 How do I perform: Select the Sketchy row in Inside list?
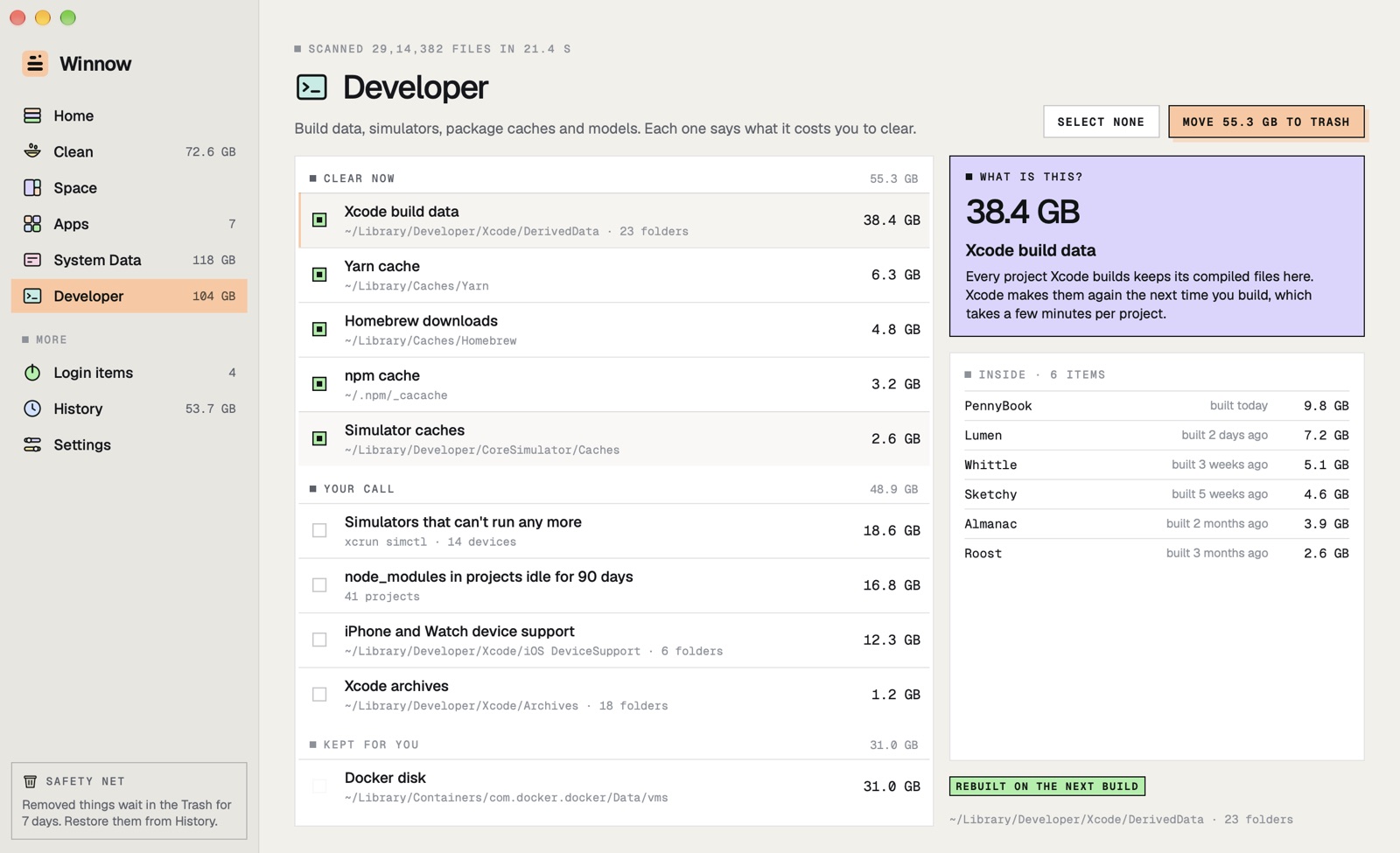1157,494
